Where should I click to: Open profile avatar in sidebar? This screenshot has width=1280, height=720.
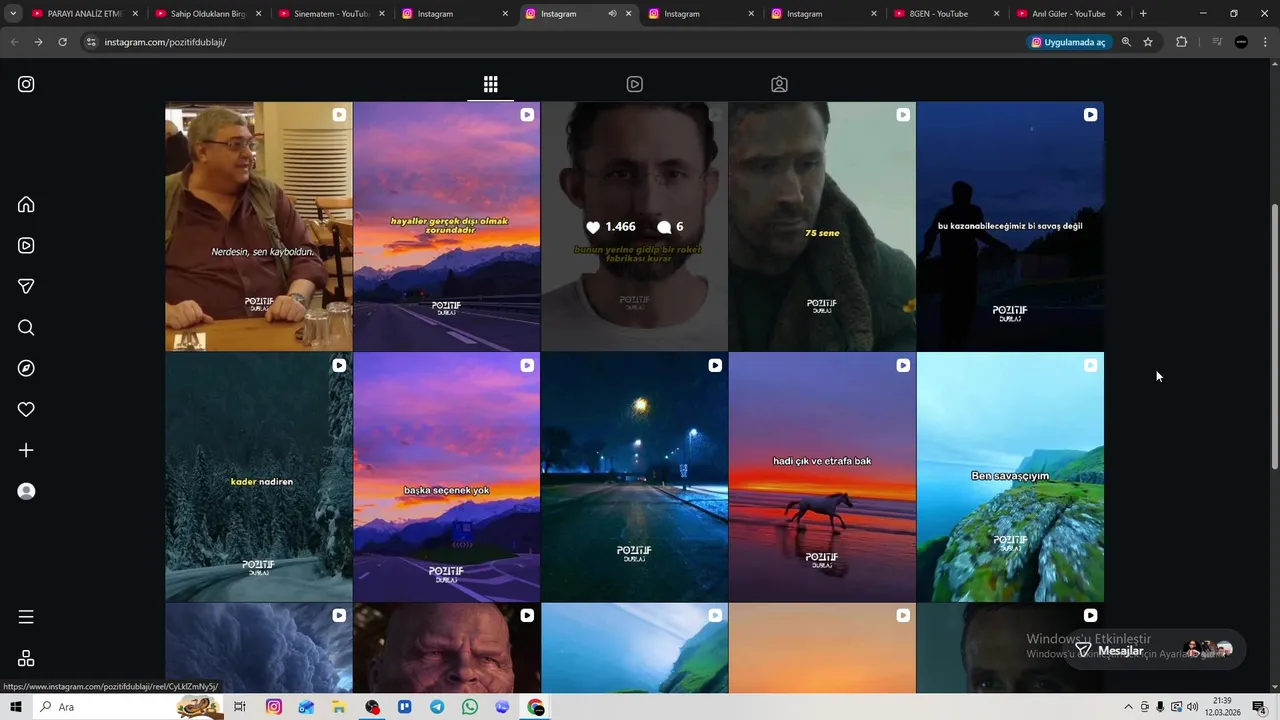coord(26,491)
